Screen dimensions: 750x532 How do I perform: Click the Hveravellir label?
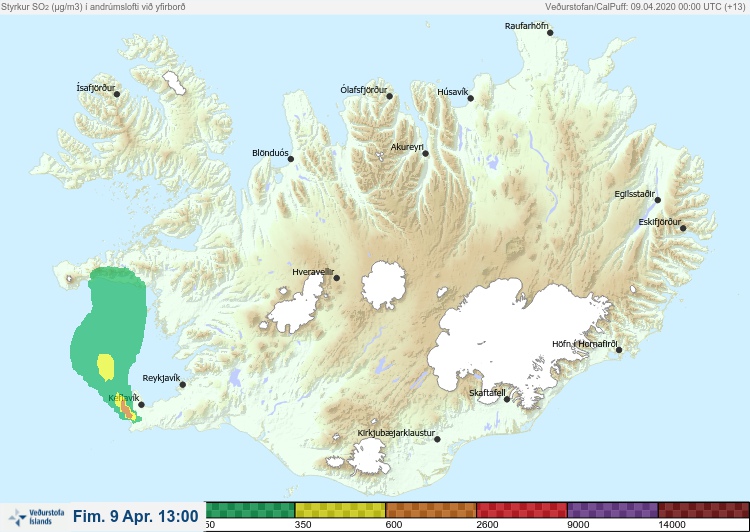point(313,272)
